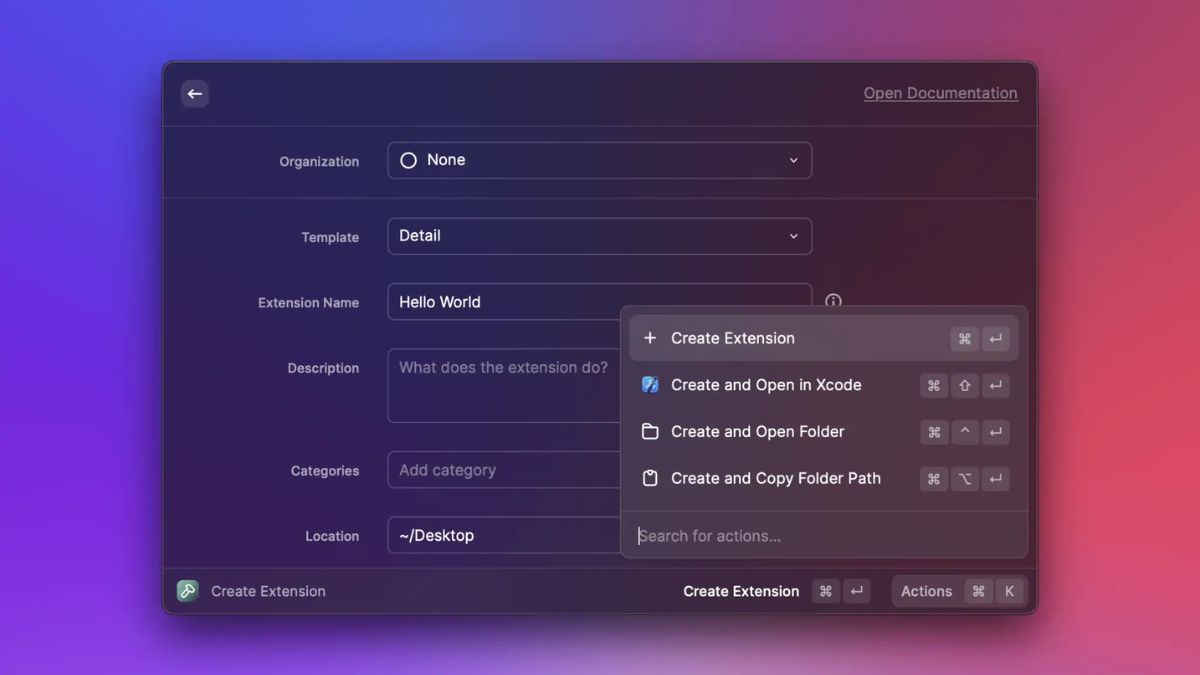This screenshot has width=1200, height=675.
Task: Click the Location label
Action: pos(332,537)
